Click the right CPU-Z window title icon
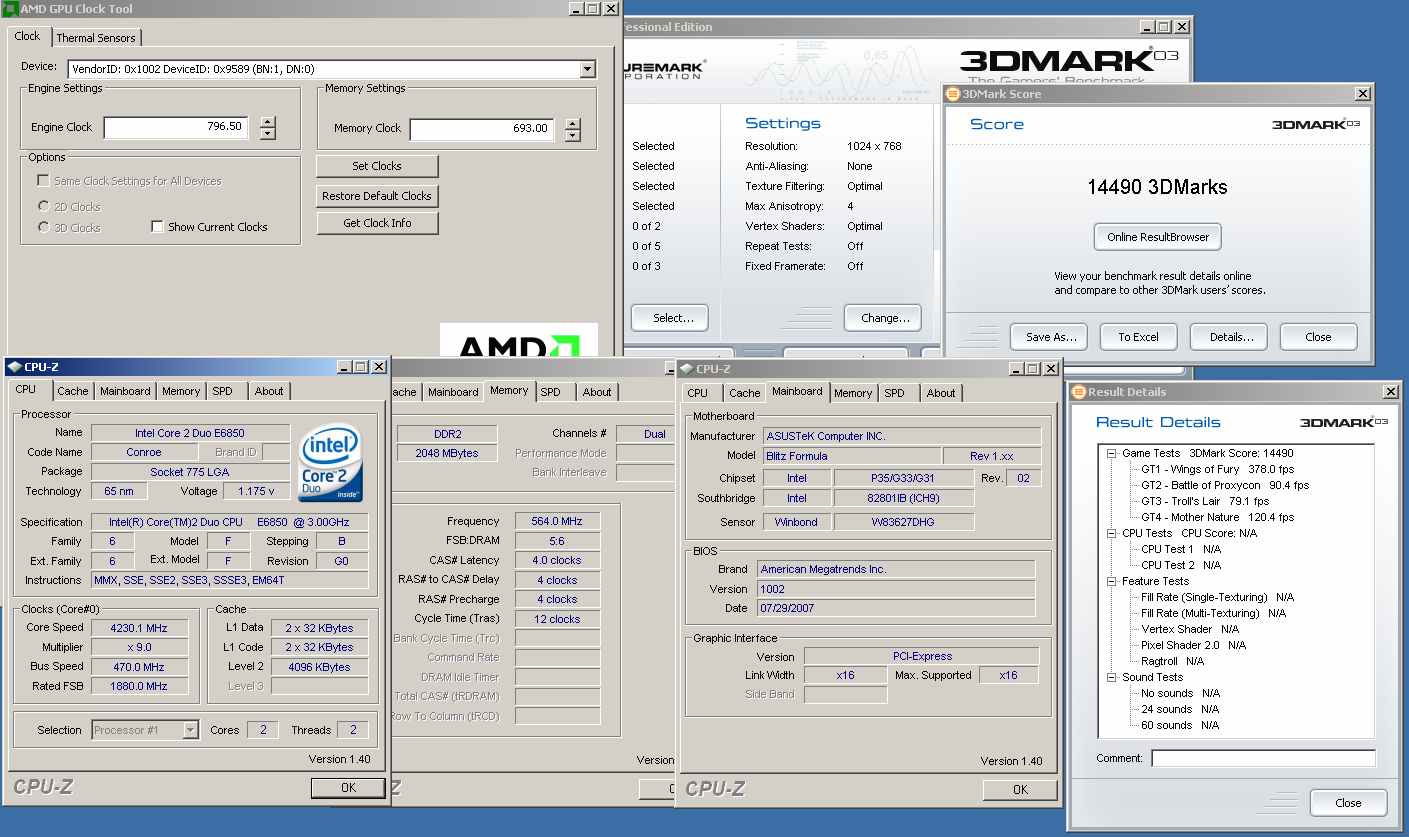The height and width of the screenshot is (837, 1409). click(x=685, y=369)
